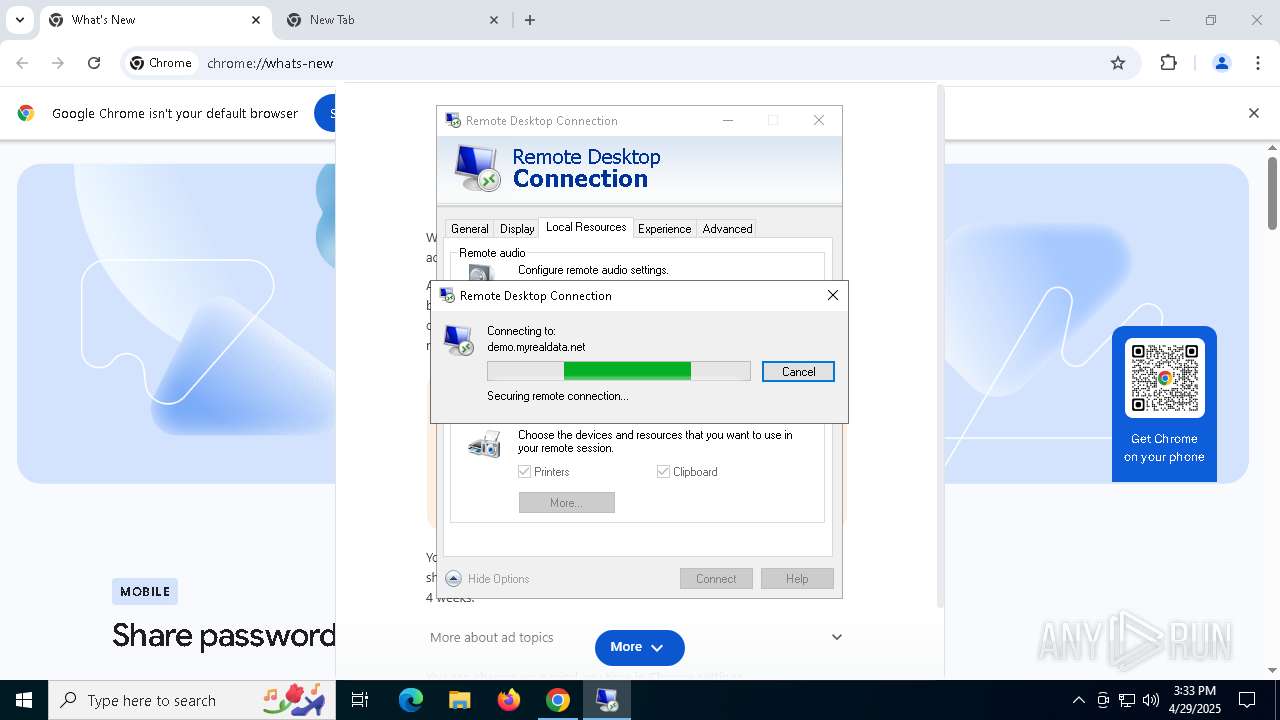Switch to Chrome taskbar icon
Image resolution: width=1280 pixels, height=720 pixels.
[558, 700]
